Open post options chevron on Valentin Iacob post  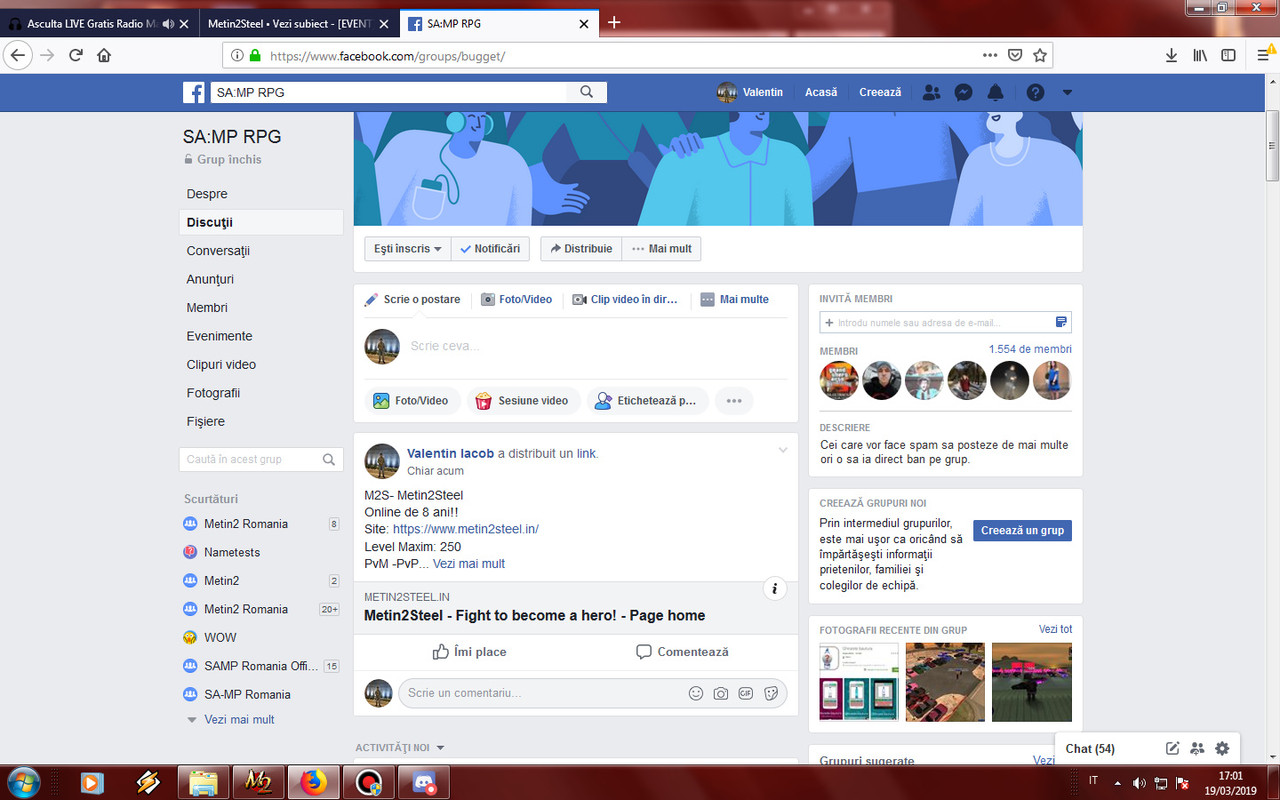tap(783, 451)
